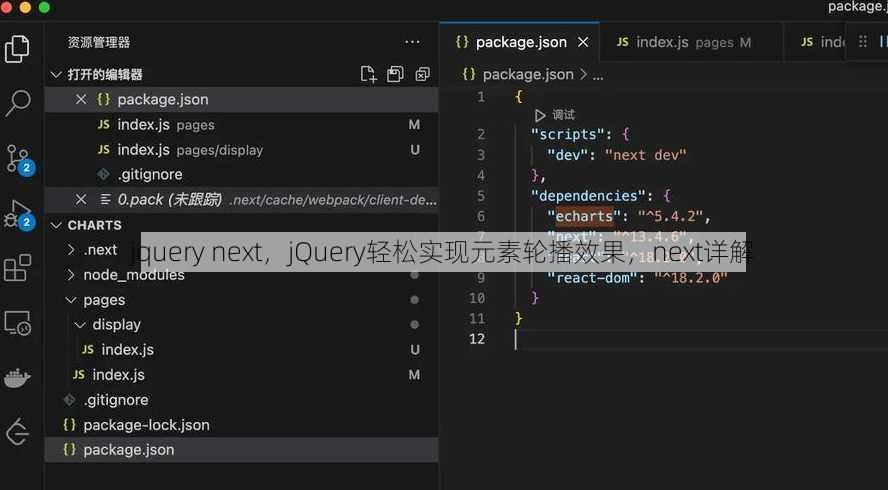Viewport: 888px width, 490px height.
Task: Close 0.pack entry in open editors list
Action: tap(81, 199)
